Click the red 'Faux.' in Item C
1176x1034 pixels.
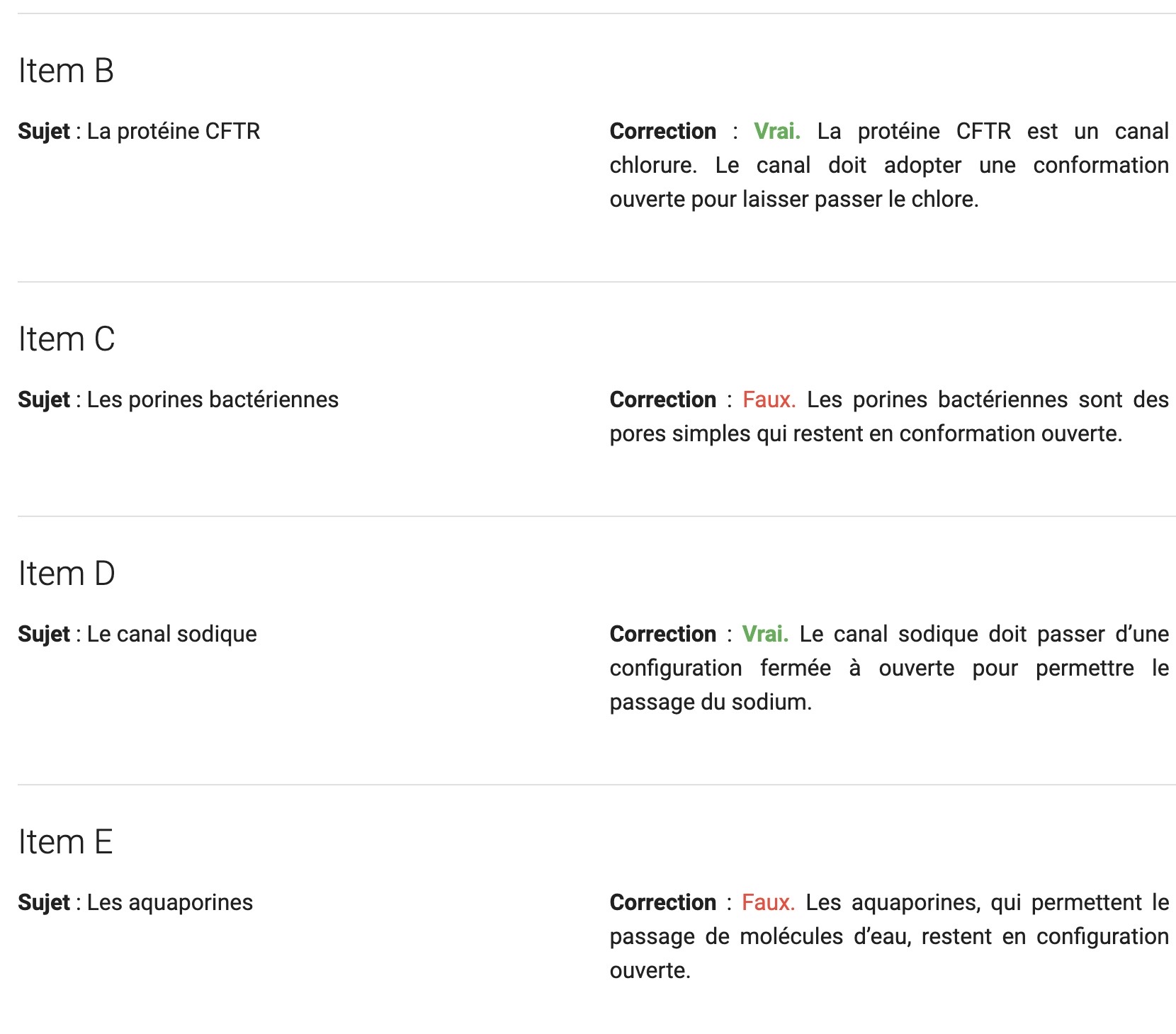(769, 400)
